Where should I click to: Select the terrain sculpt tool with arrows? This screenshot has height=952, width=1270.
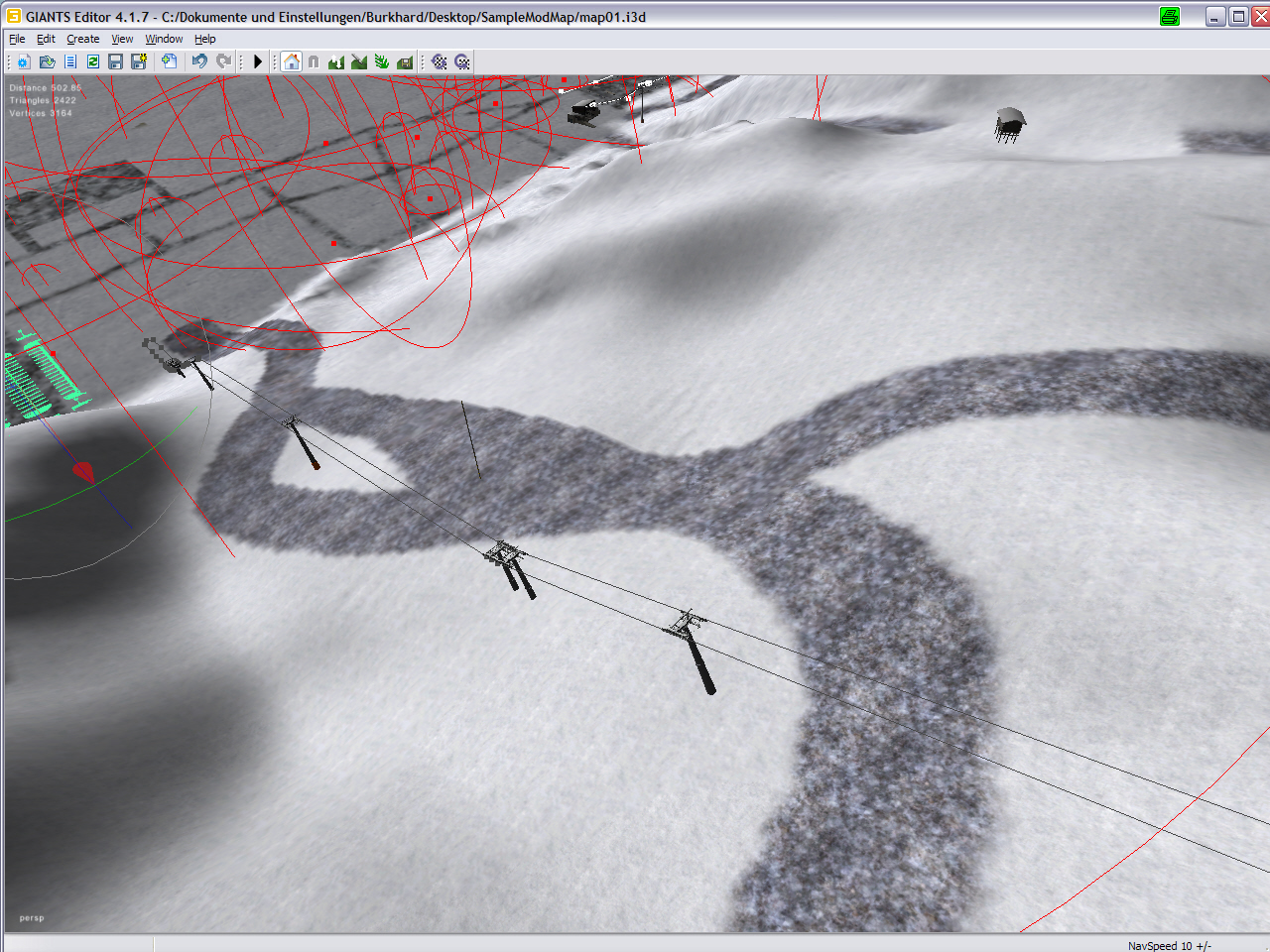336,61
